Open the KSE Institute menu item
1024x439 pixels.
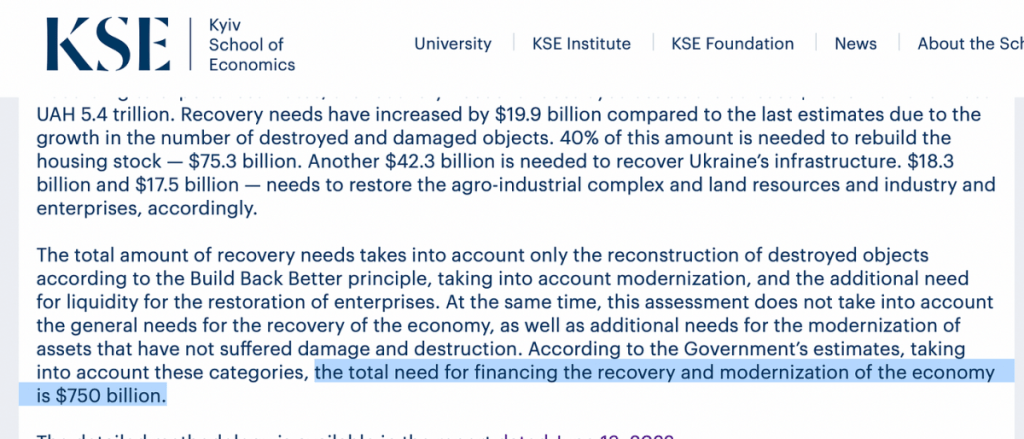581,44
